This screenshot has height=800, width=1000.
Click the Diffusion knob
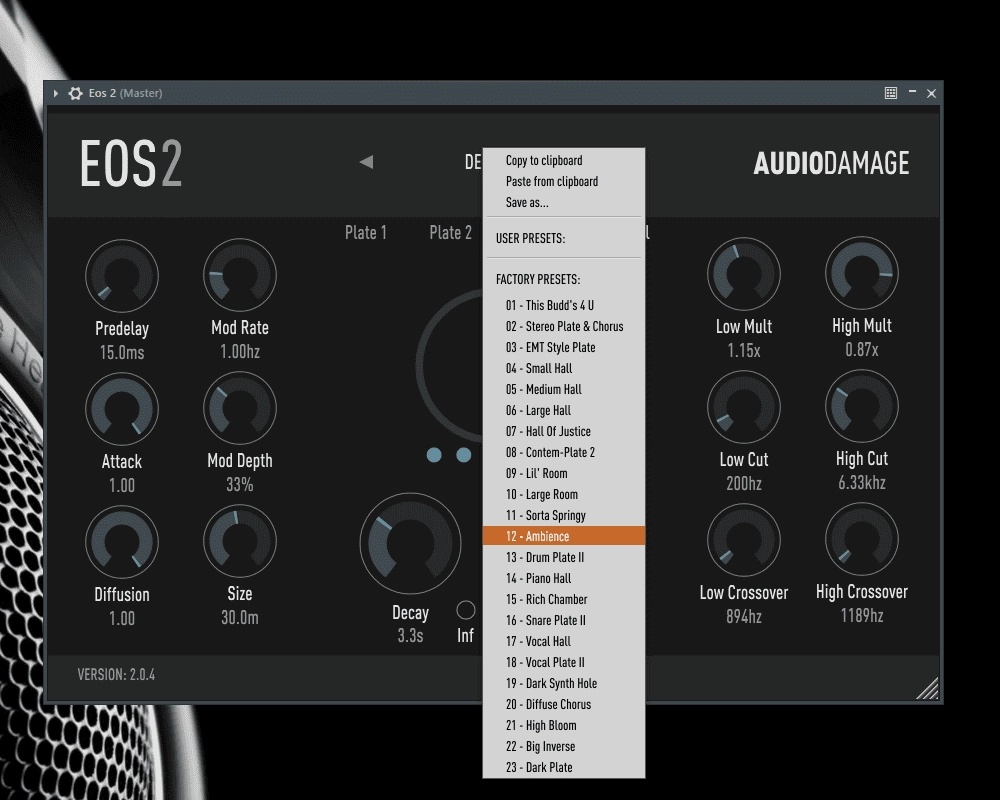pos(122,542)
